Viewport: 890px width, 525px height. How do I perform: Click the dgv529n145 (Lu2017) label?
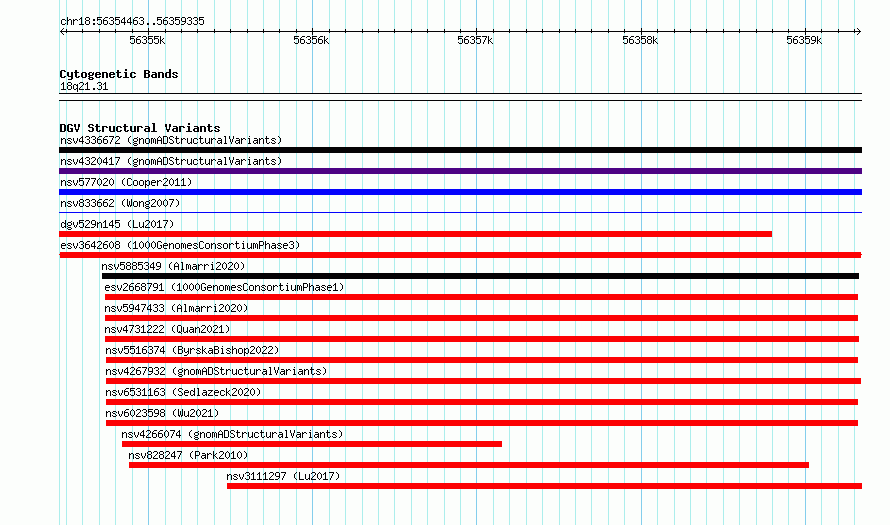117,224
